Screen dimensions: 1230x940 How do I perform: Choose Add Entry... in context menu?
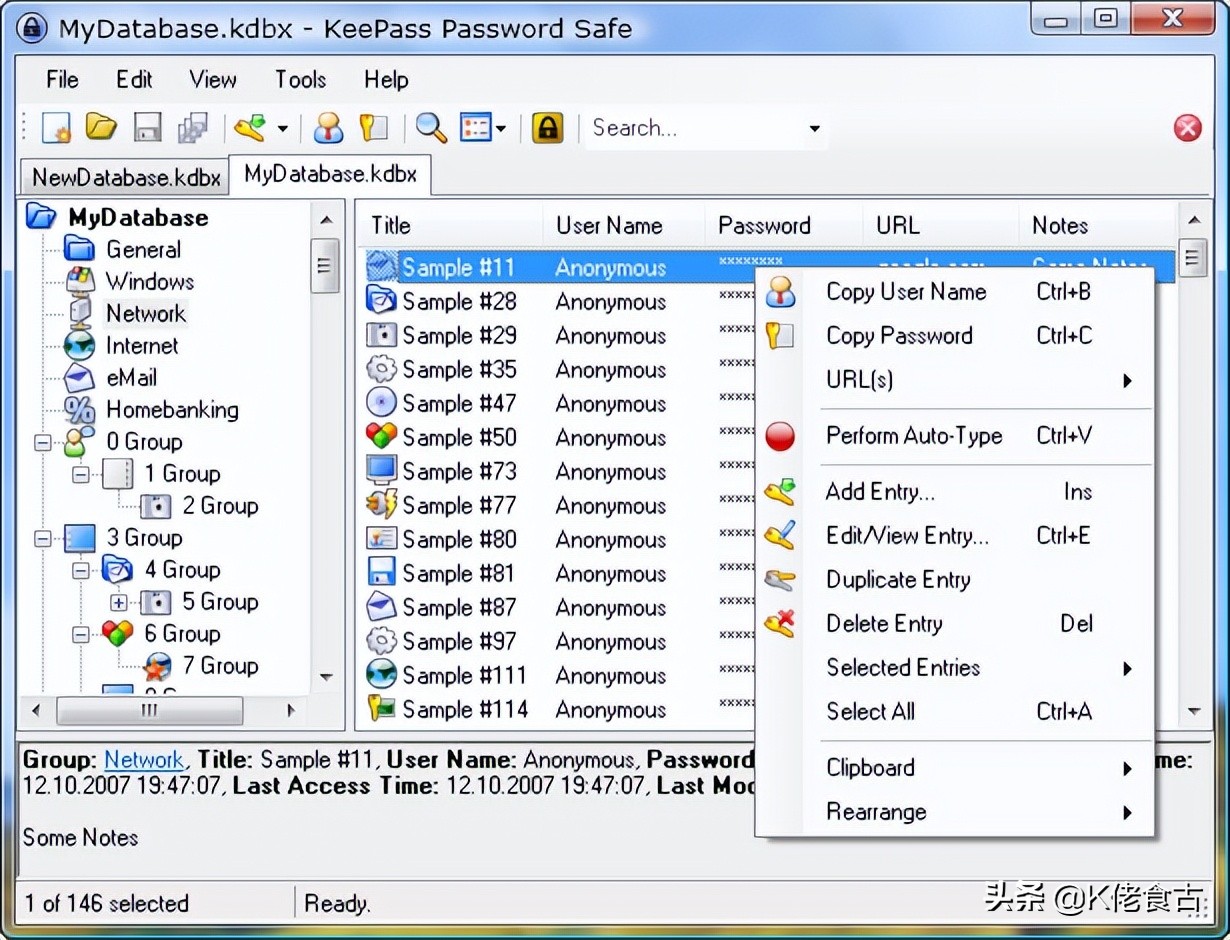(954, 492)
